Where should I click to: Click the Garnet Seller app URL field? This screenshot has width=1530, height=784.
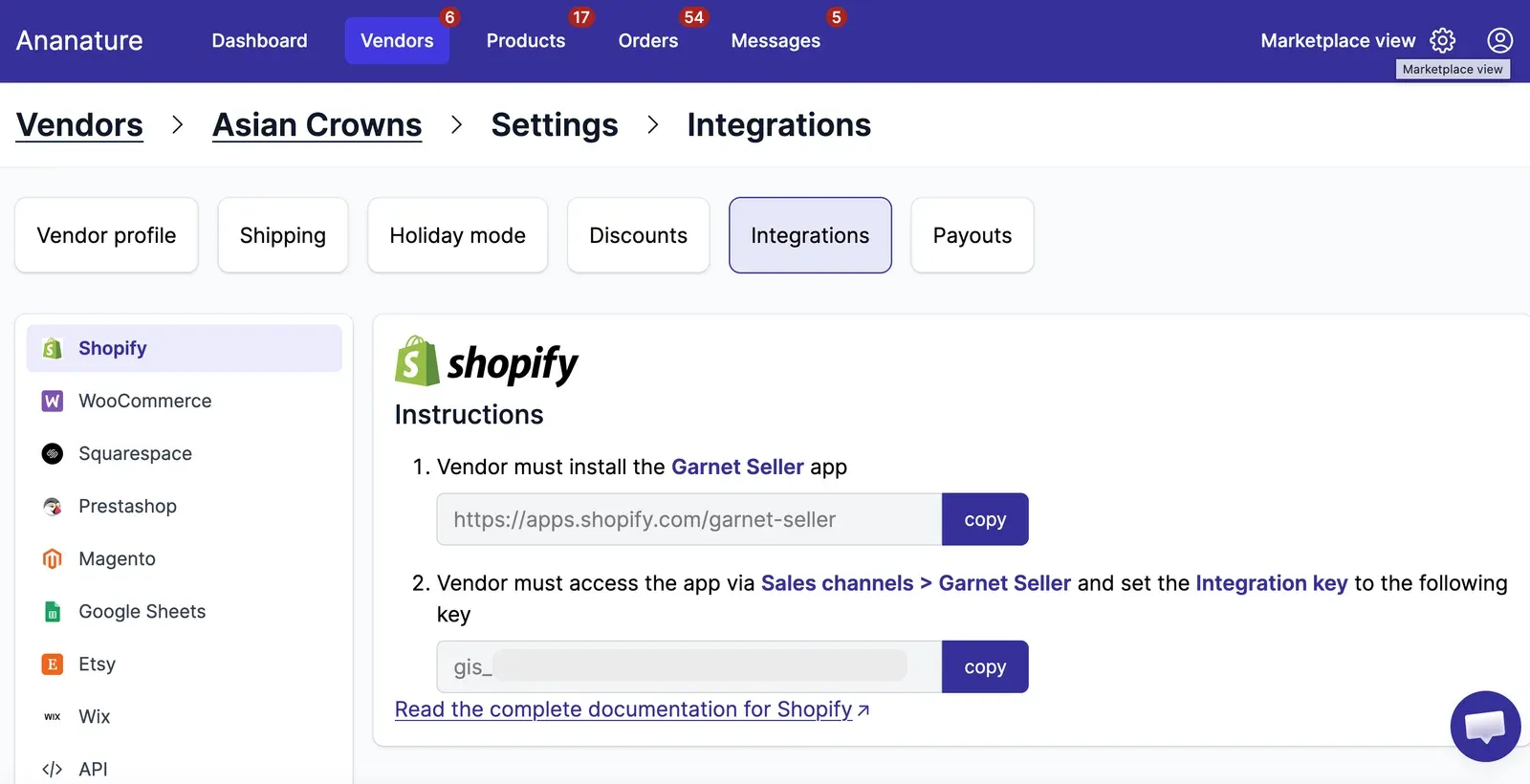point(689,519)
